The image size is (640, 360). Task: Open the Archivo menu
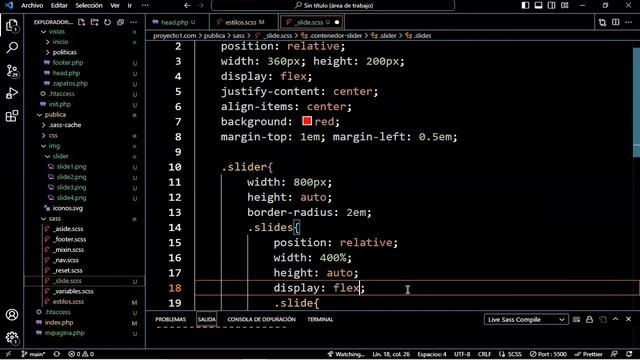[x=32, y=5]
